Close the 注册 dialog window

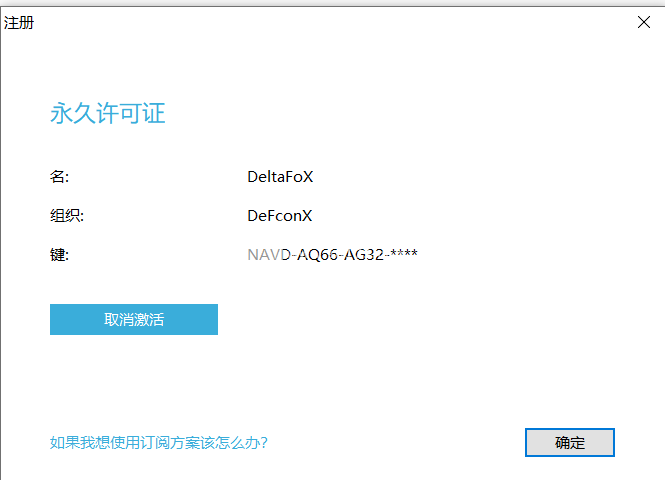643,22
